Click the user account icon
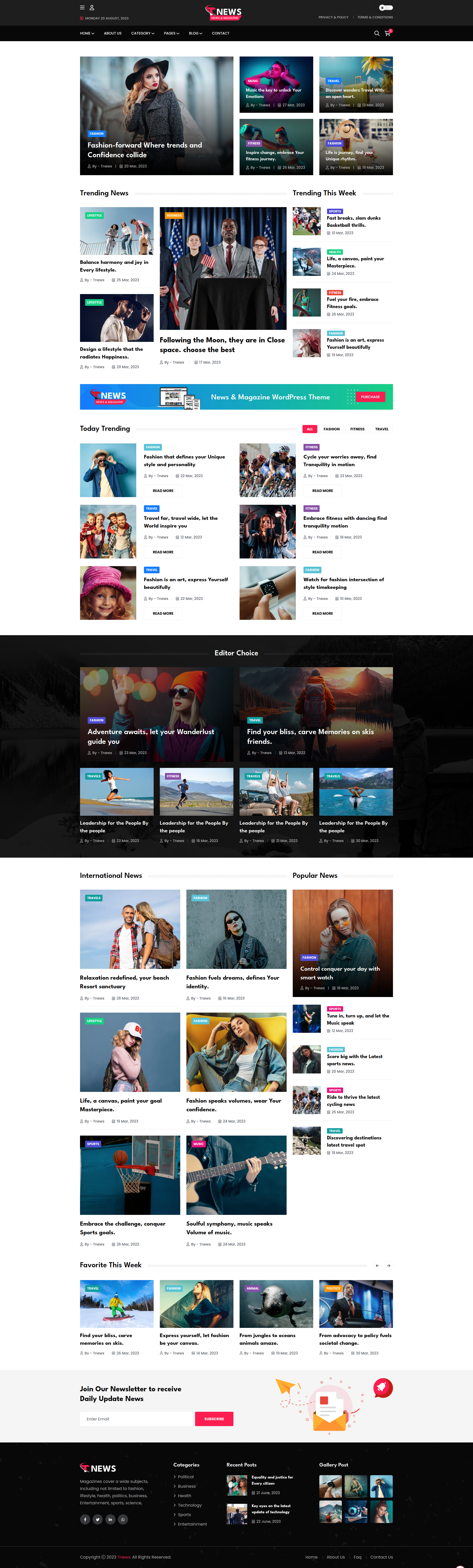The width and height of the screenshot is (473, 1568). point(92,7)
